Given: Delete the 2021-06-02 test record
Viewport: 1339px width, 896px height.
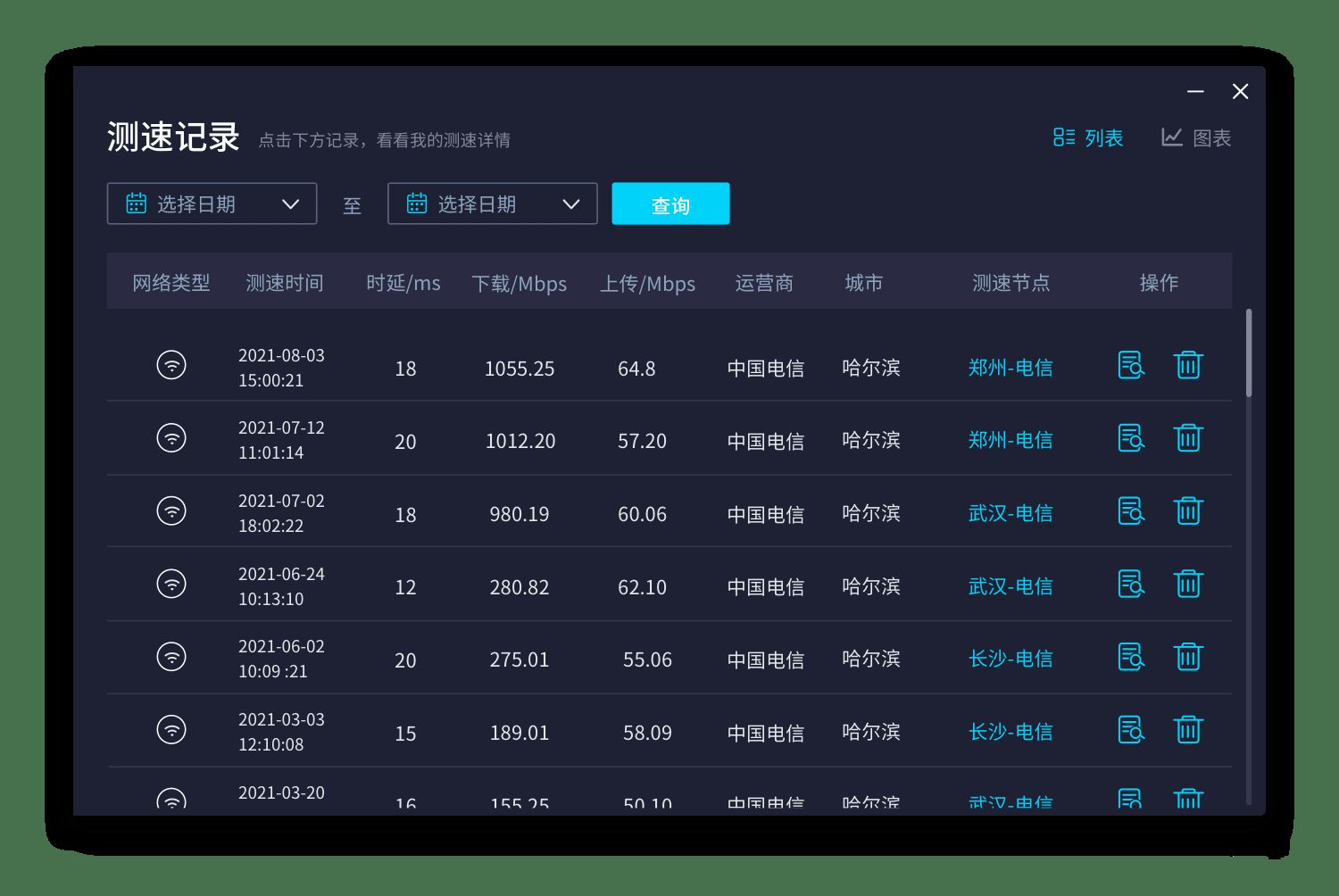Looking at the screenshot, I should 1188,658.
